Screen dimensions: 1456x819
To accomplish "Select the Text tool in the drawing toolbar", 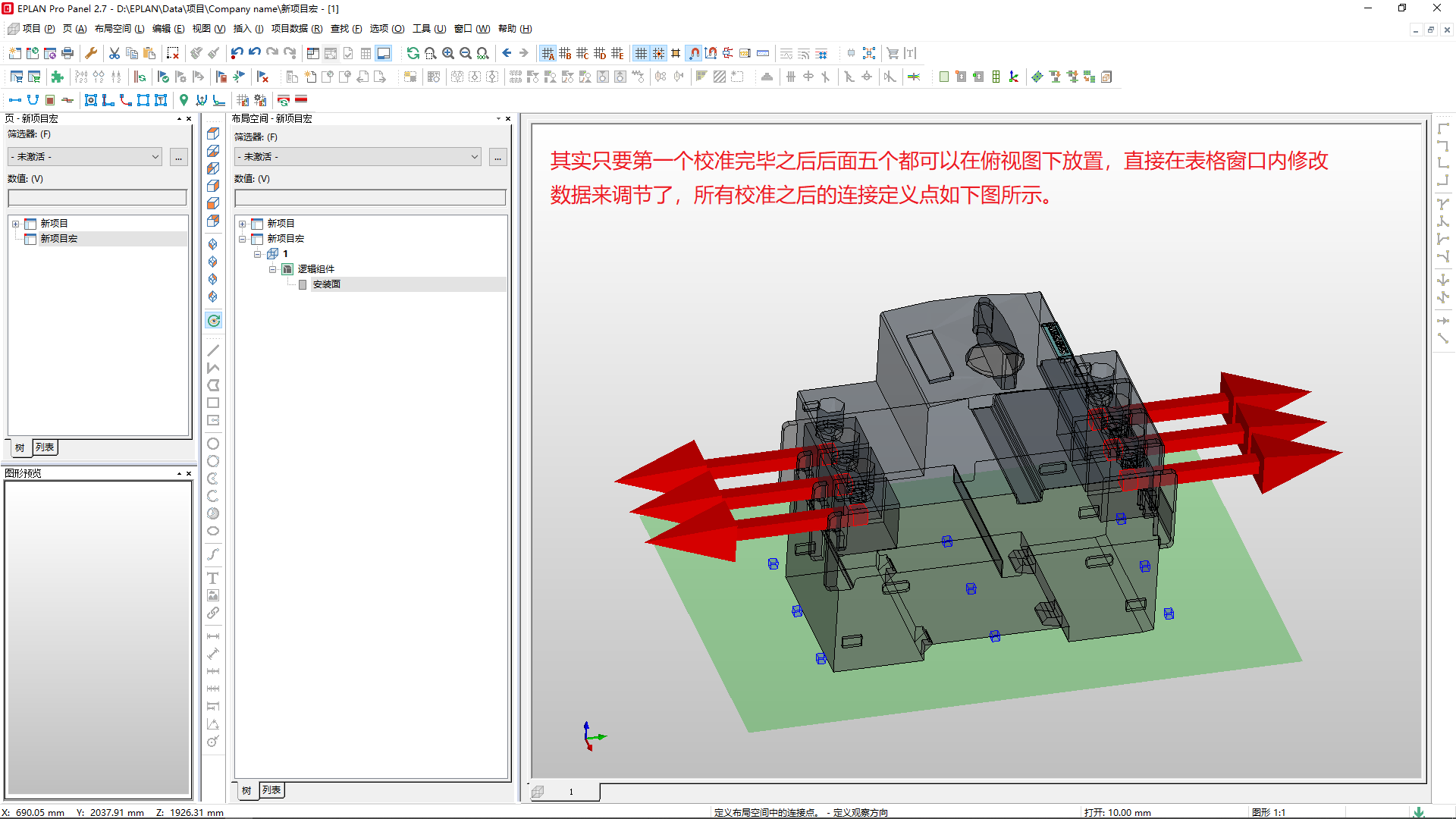I will click(213, 578).
